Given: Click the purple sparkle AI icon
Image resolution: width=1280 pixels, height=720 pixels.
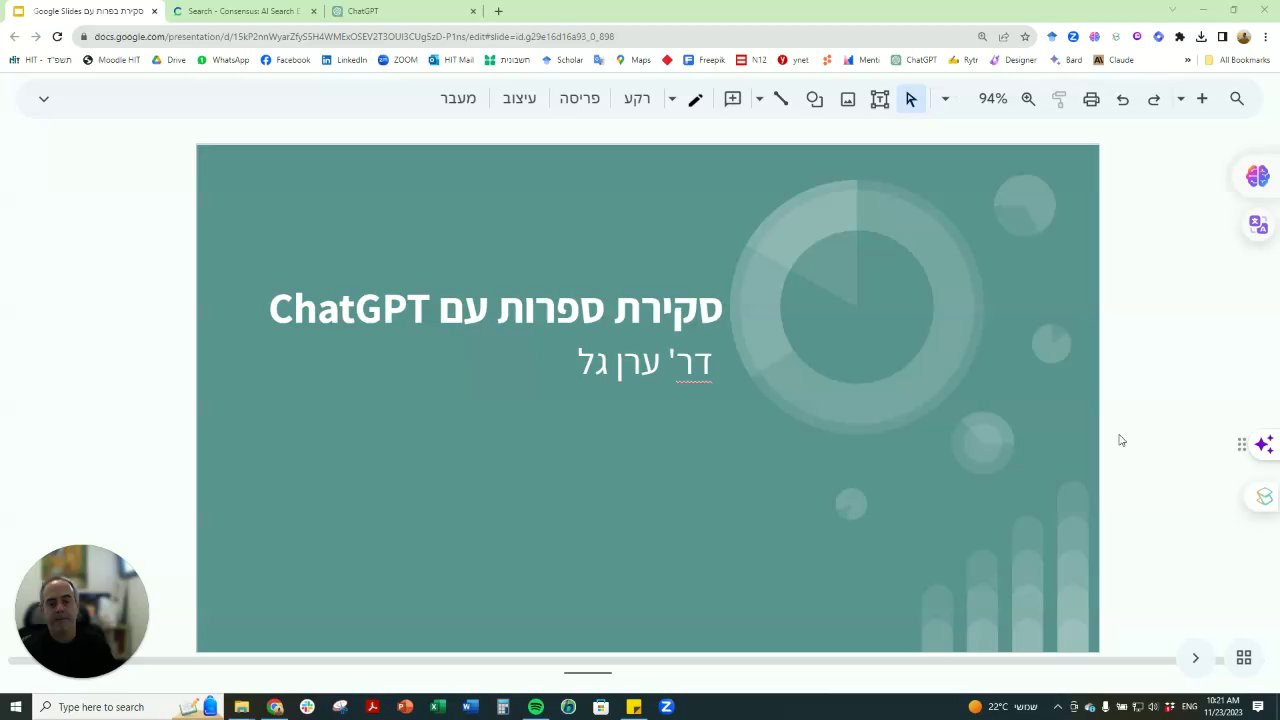Looking at the screenshot, I should click(1264, 444).
